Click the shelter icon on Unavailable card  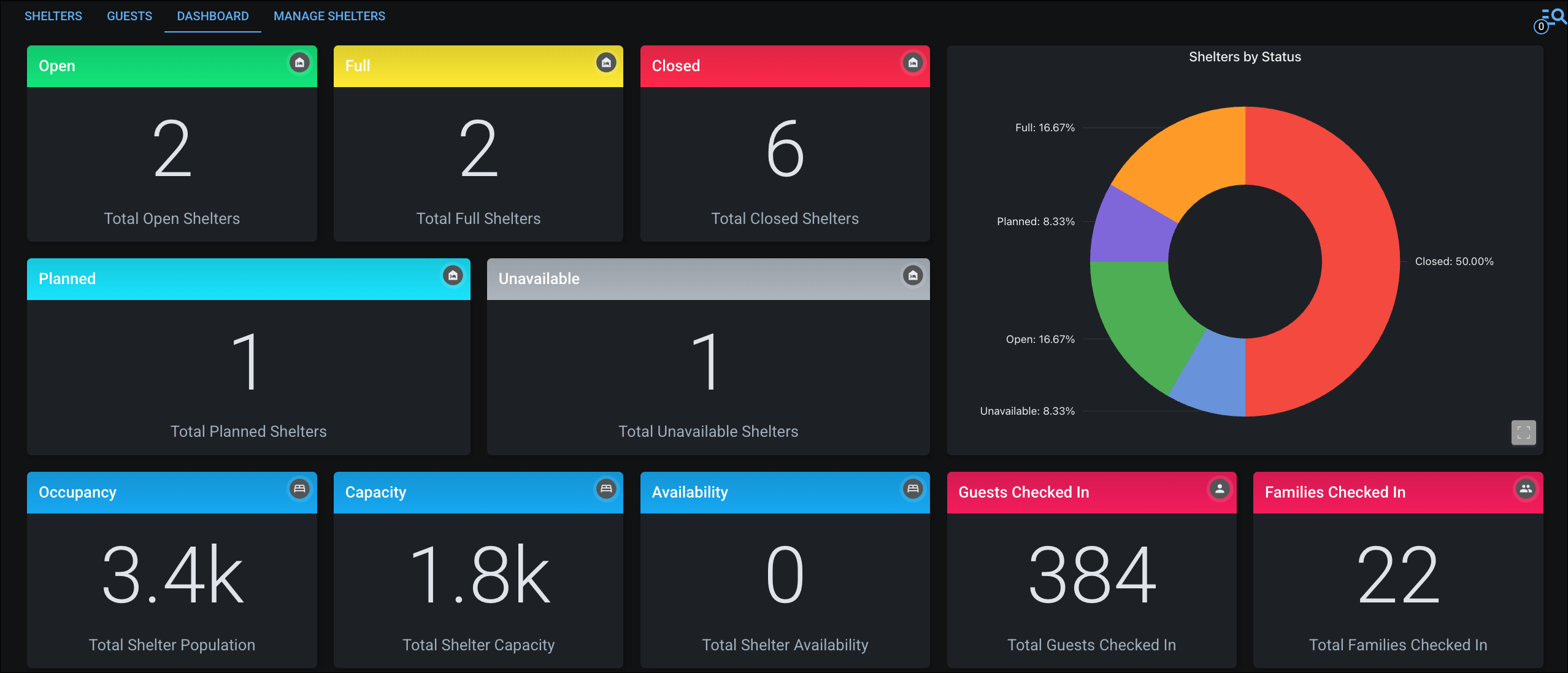tap(913, 275)
